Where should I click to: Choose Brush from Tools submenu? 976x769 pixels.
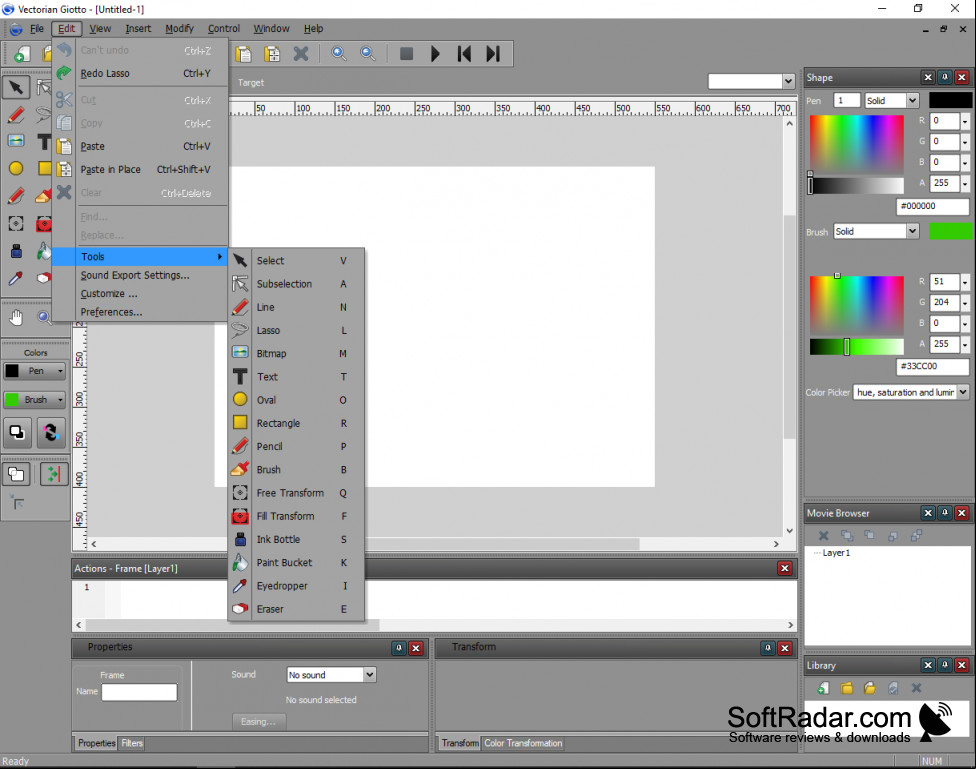[x=296, y=469]
